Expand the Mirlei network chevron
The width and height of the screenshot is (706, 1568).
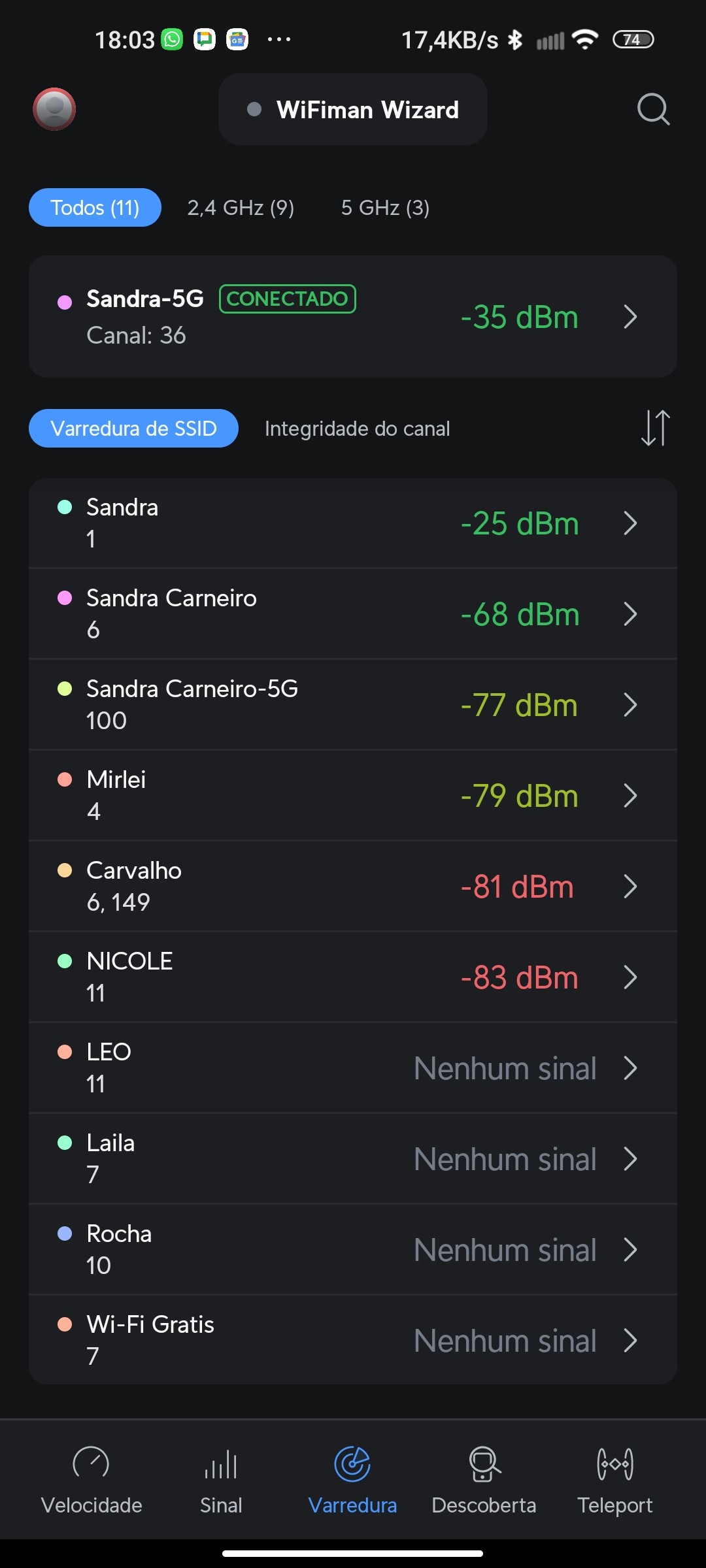click(x=630, y=796)
